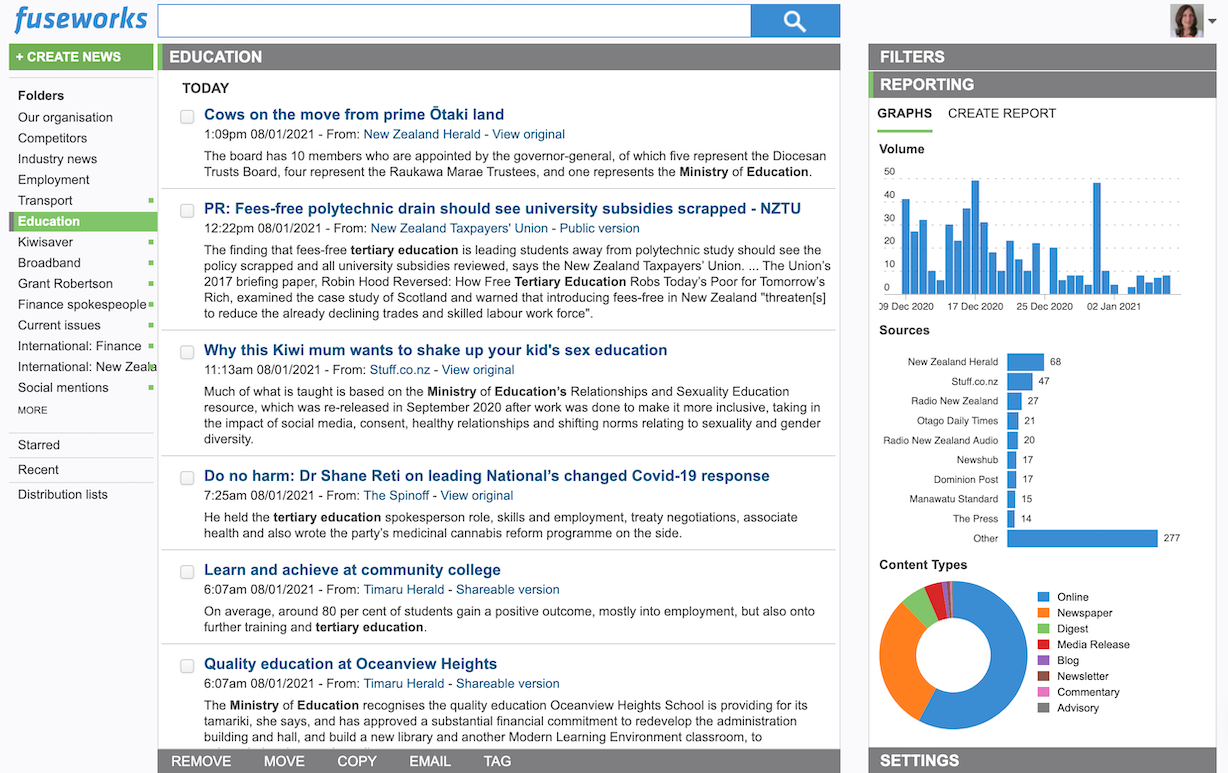This screenshot has width=1228, height=773.
Task: Open Do no harm: Dr Shane Reti headline
Action: pos(487,476)
